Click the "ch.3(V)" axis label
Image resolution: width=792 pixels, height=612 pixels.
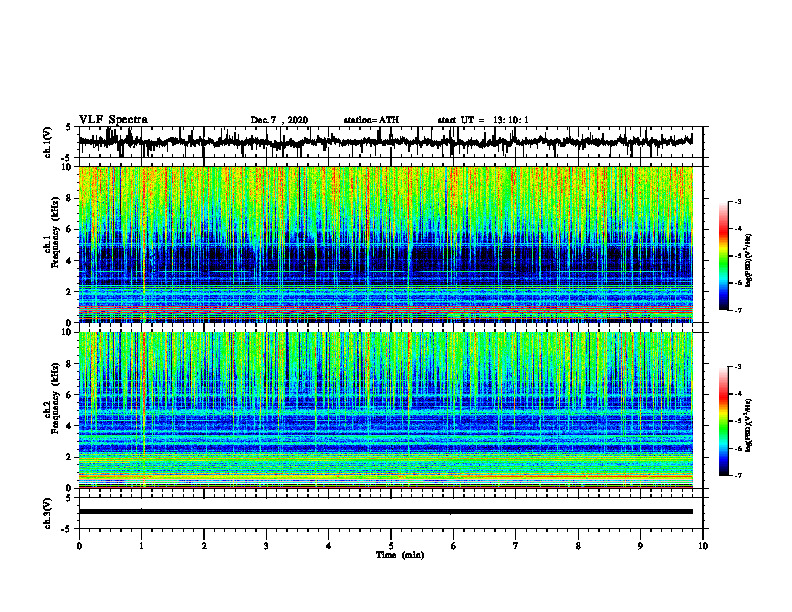click(48, 514)
